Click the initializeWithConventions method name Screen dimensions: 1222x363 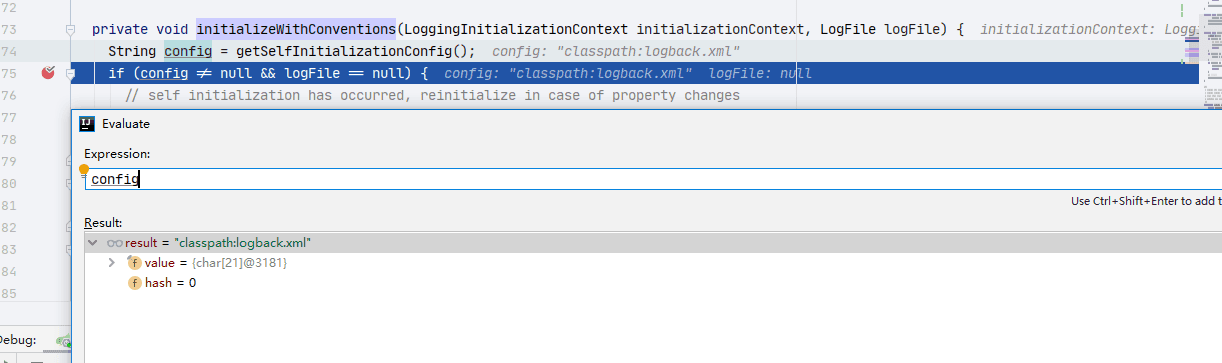297,30
